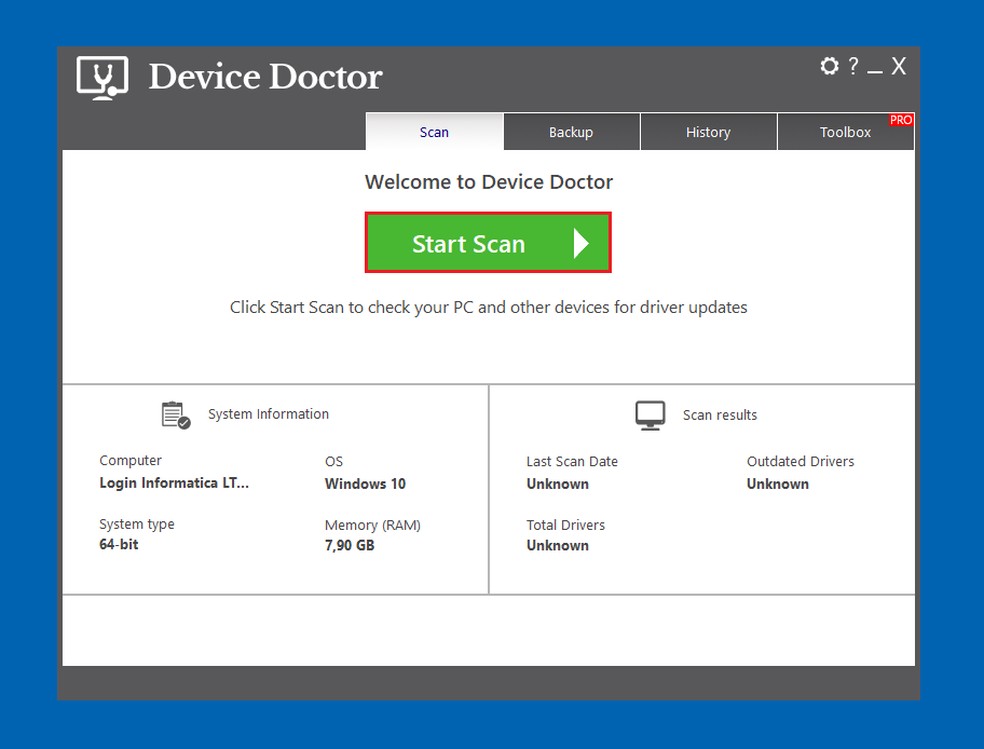Click the Scan results monitor icon
Image resolution: width=984 pixels, height=749 pixels.
(650, 415)
